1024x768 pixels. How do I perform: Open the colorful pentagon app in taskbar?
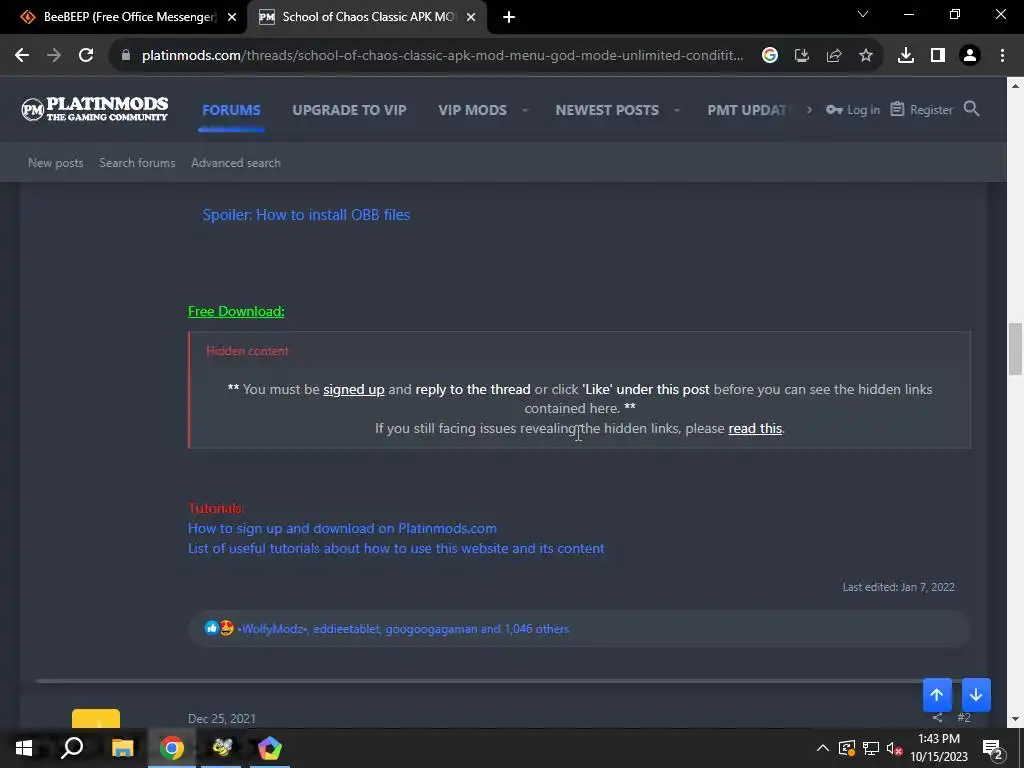[x=270, y=748]
